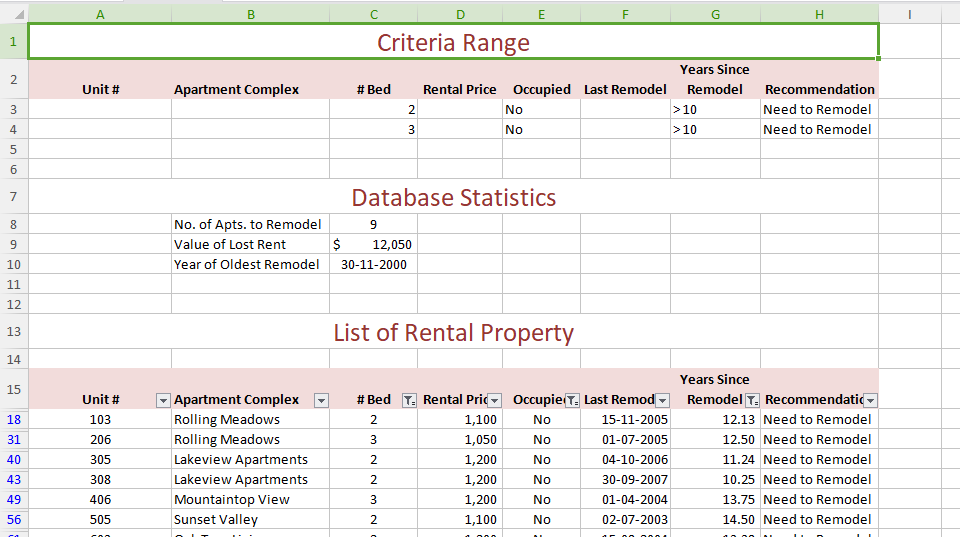
Task: Expand the Recommendation filter dropdown
Action: [x=870, y=400]
